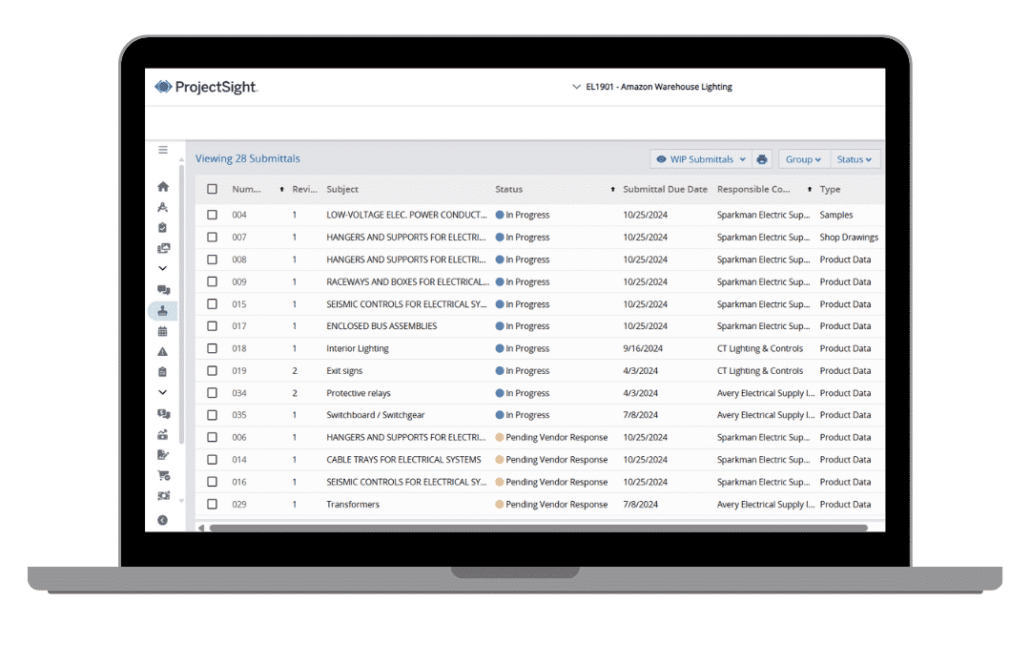The width and height of the screenshot is (1030, 665).
Task: Toggle the select-all checkbox in header
Action: point(212,189)
